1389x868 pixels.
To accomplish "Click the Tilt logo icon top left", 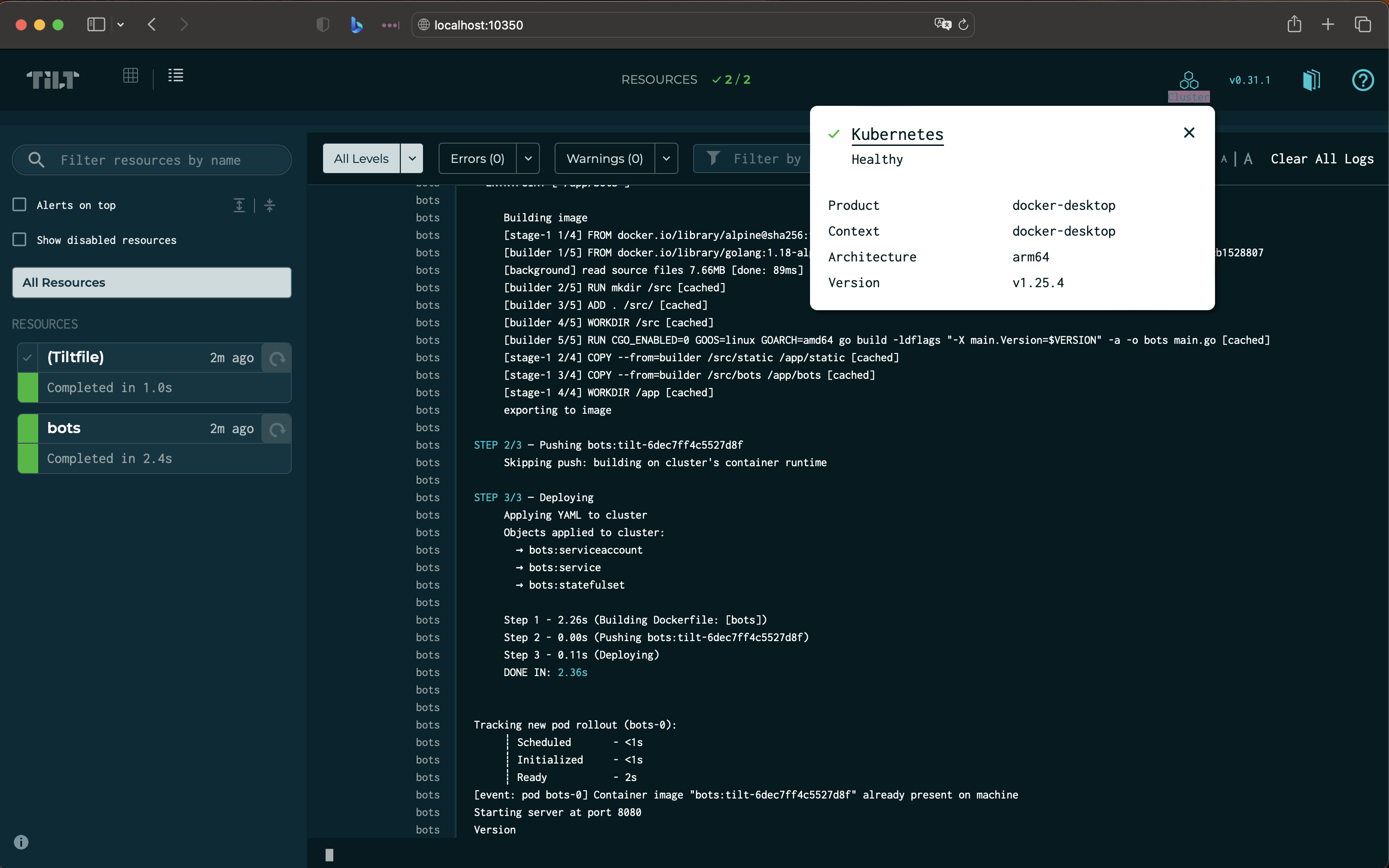I will (52, 80).
